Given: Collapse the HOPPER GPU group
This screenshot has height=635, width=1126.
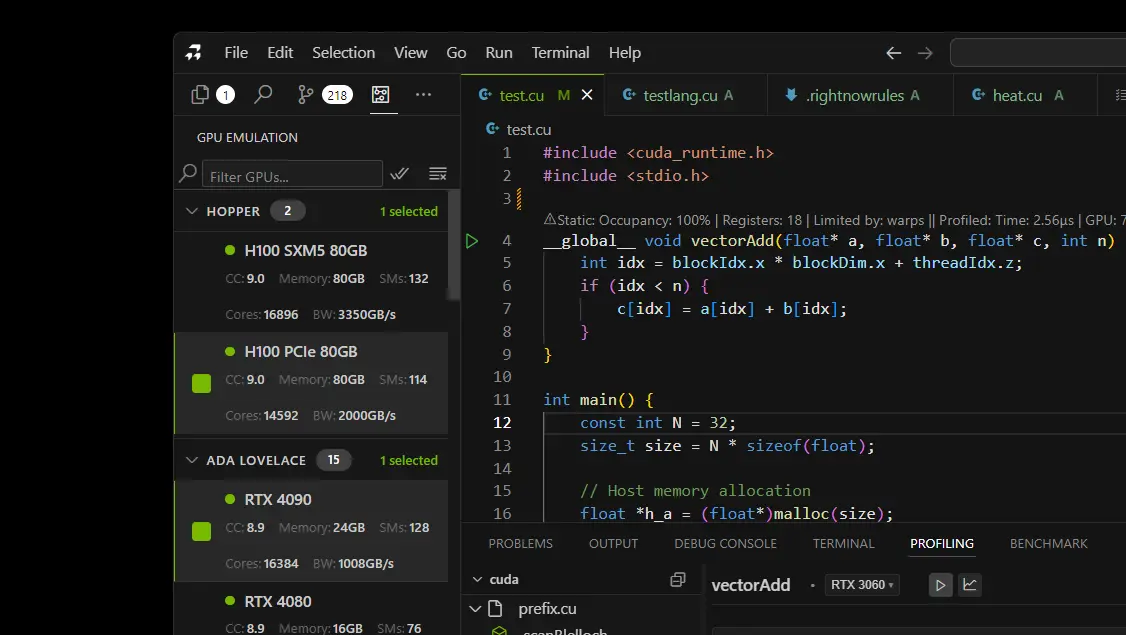Looking at the screenshot, I should click(x=192, y=211).
